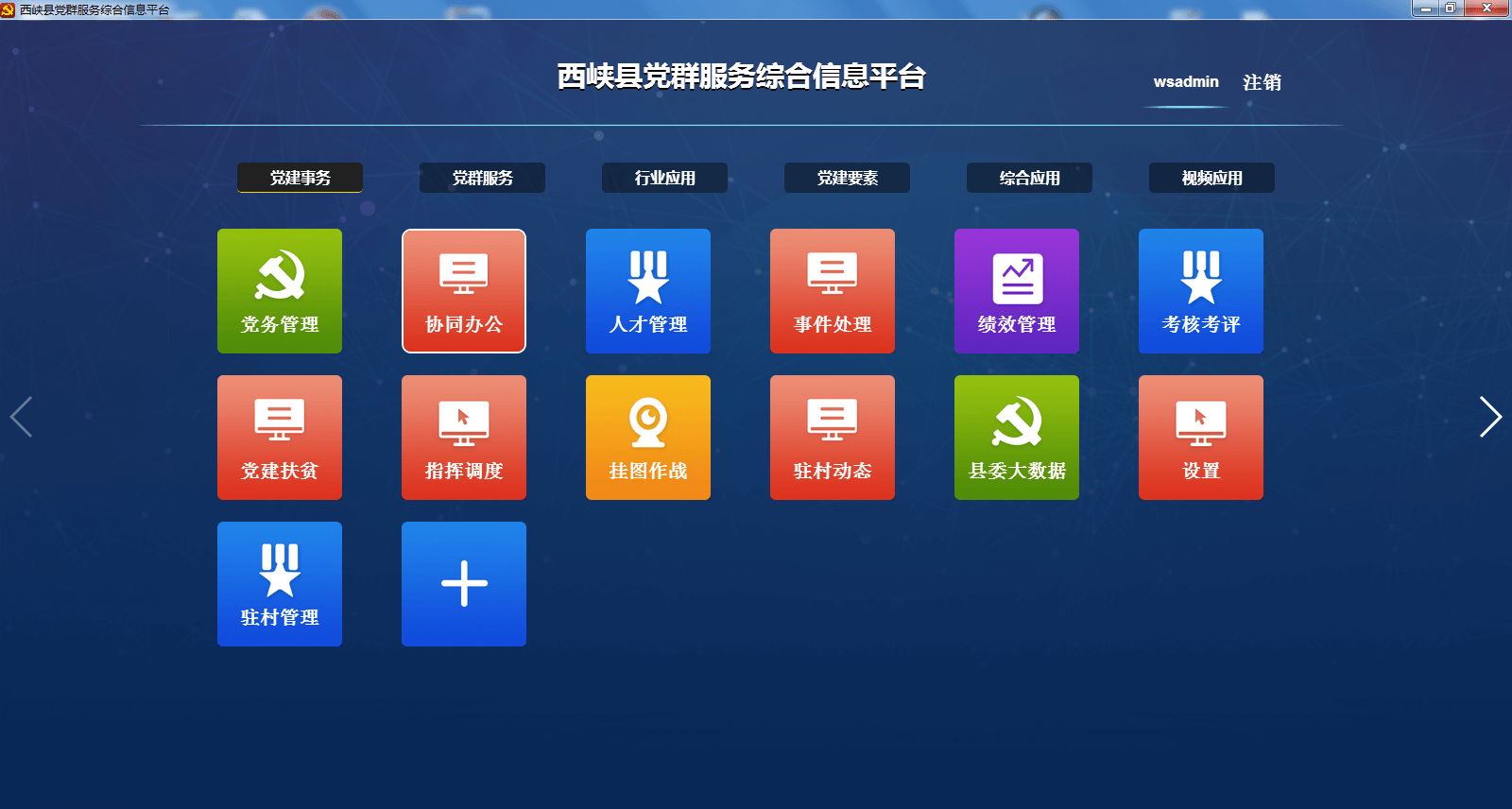Open the 绩效管理 tile
1512x809 pixels.
pyautogui.click(x=1017, y=291)
